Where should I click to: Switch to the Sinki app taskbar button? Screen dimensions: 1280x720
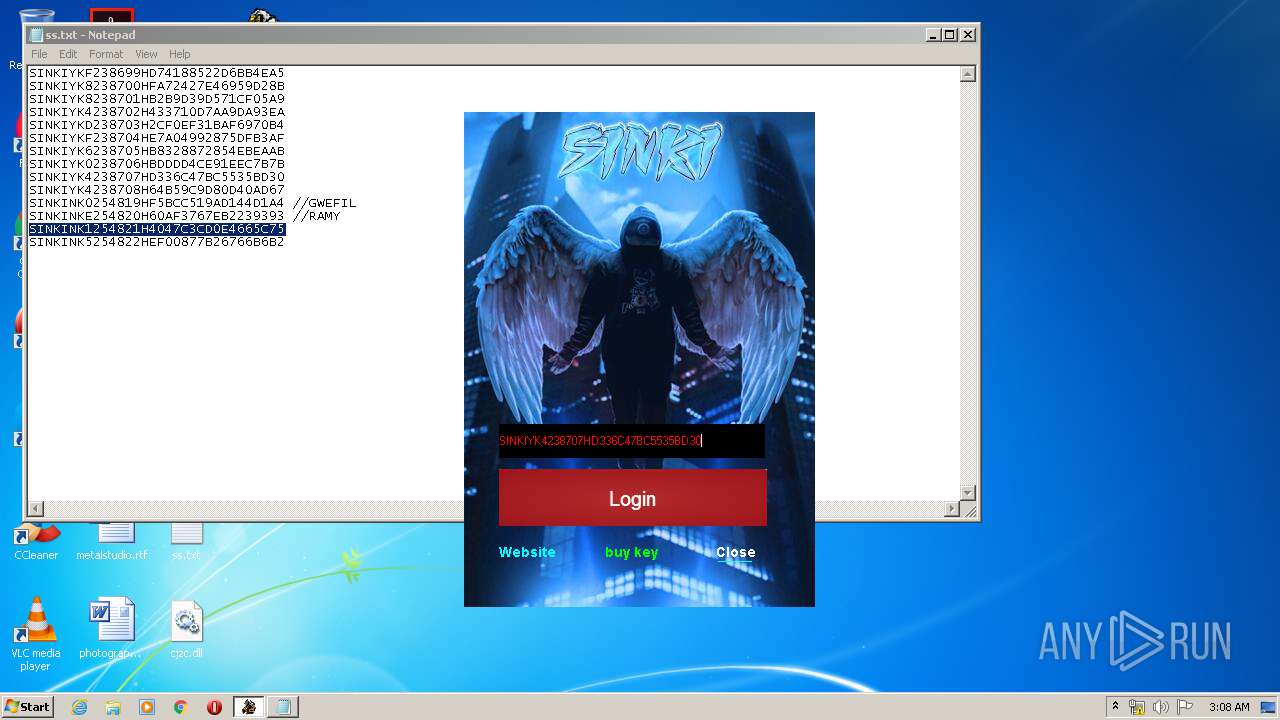pos(248,707)
